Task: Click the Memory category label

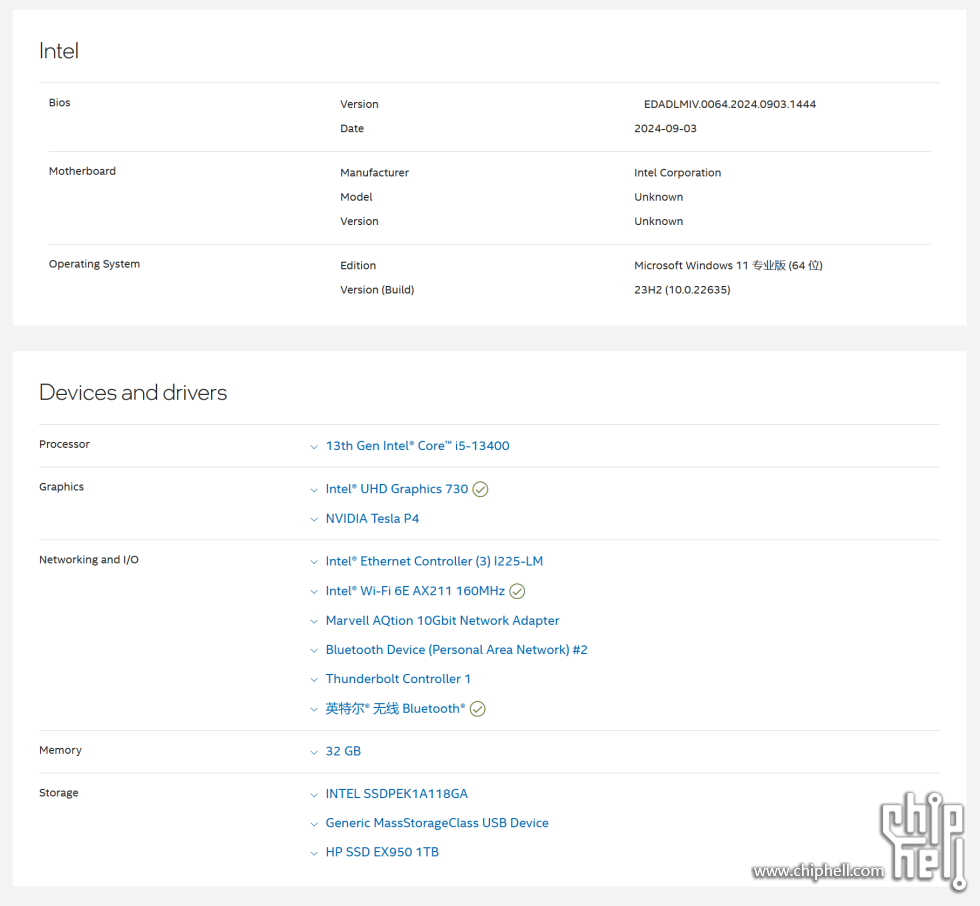Action: point(60,750)
